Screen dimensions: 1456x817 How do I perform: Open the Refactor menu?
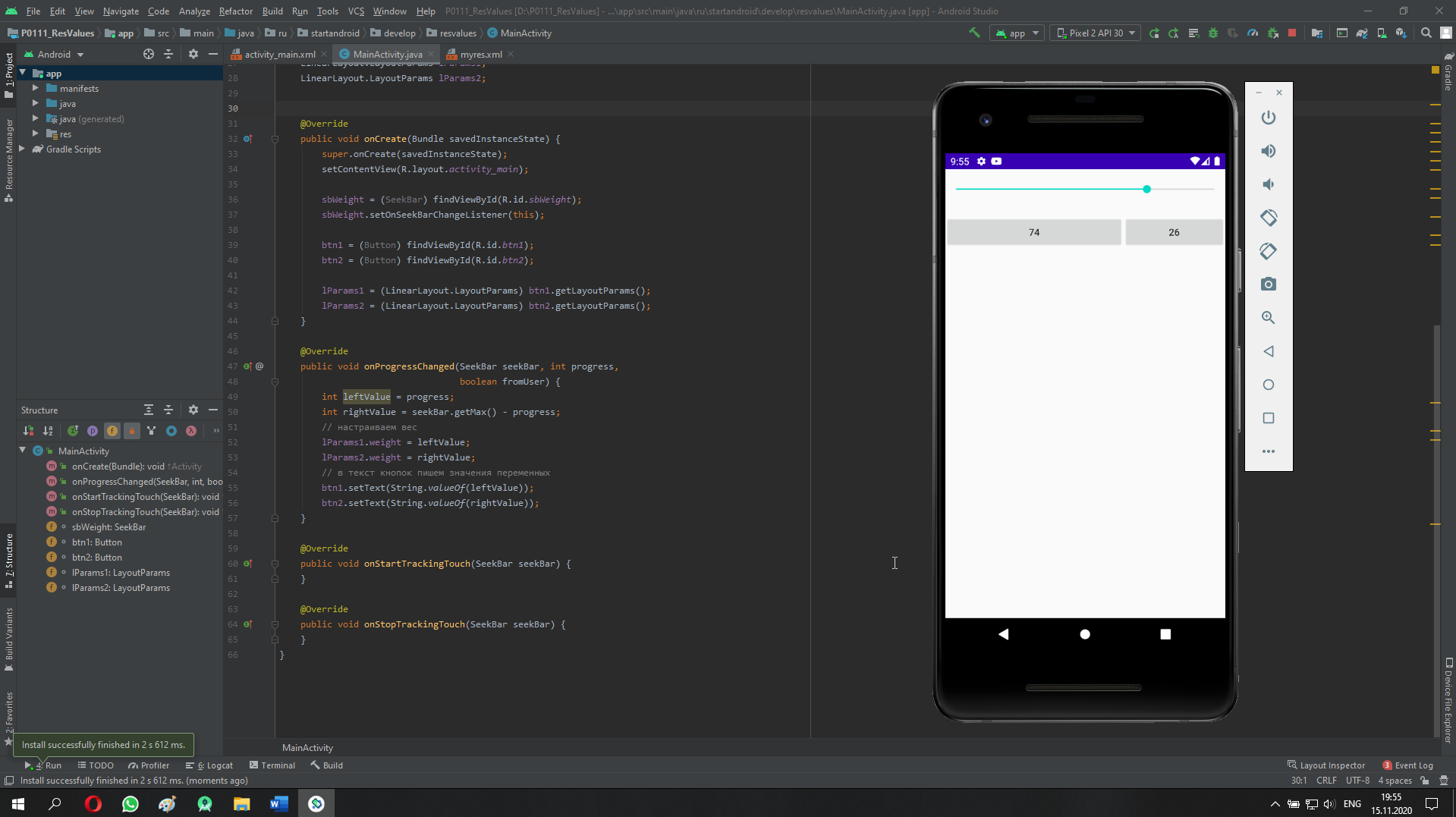pos(235,11)
